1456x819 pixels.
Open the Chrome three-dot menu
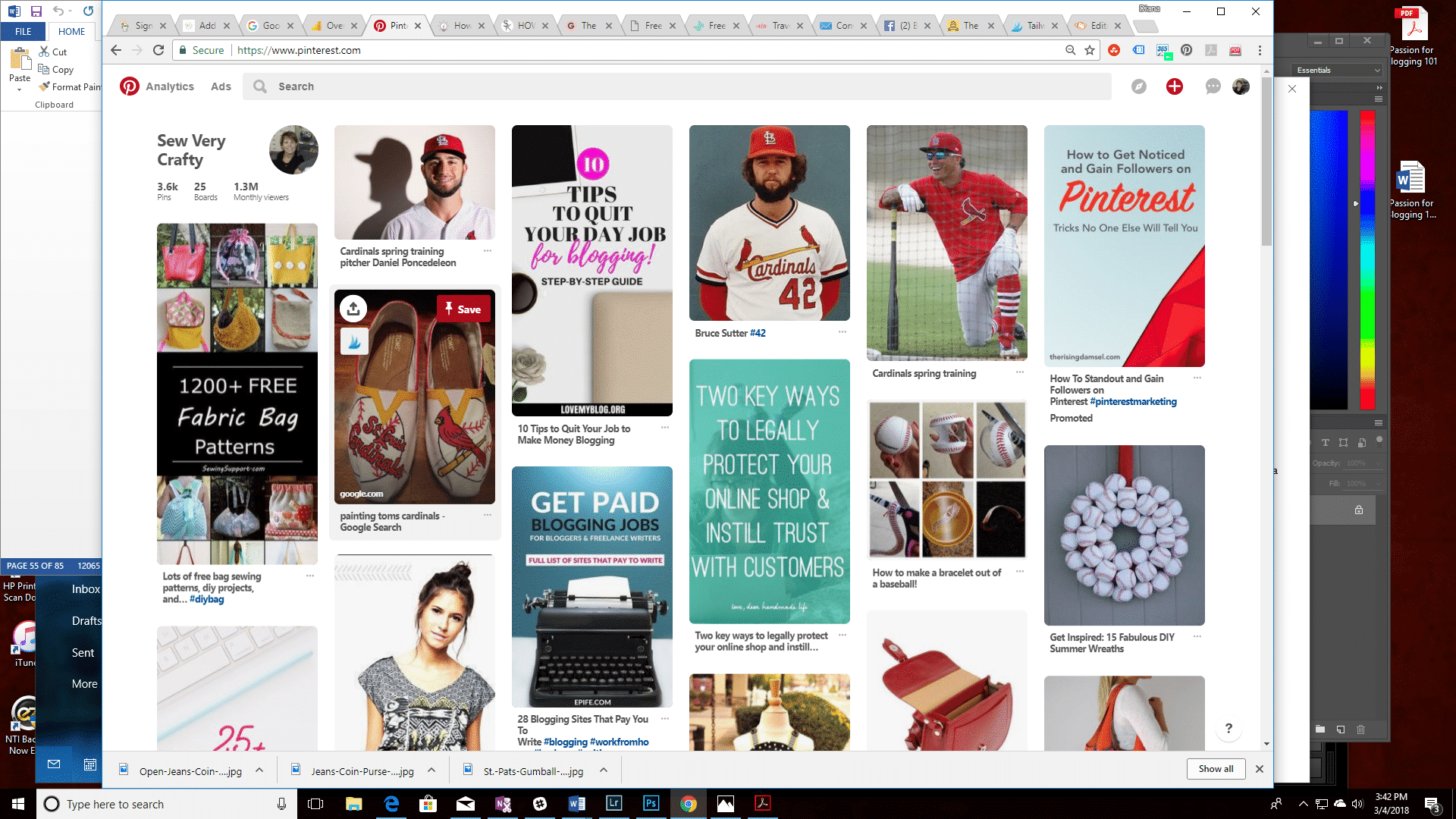(x=1260, y=50)
